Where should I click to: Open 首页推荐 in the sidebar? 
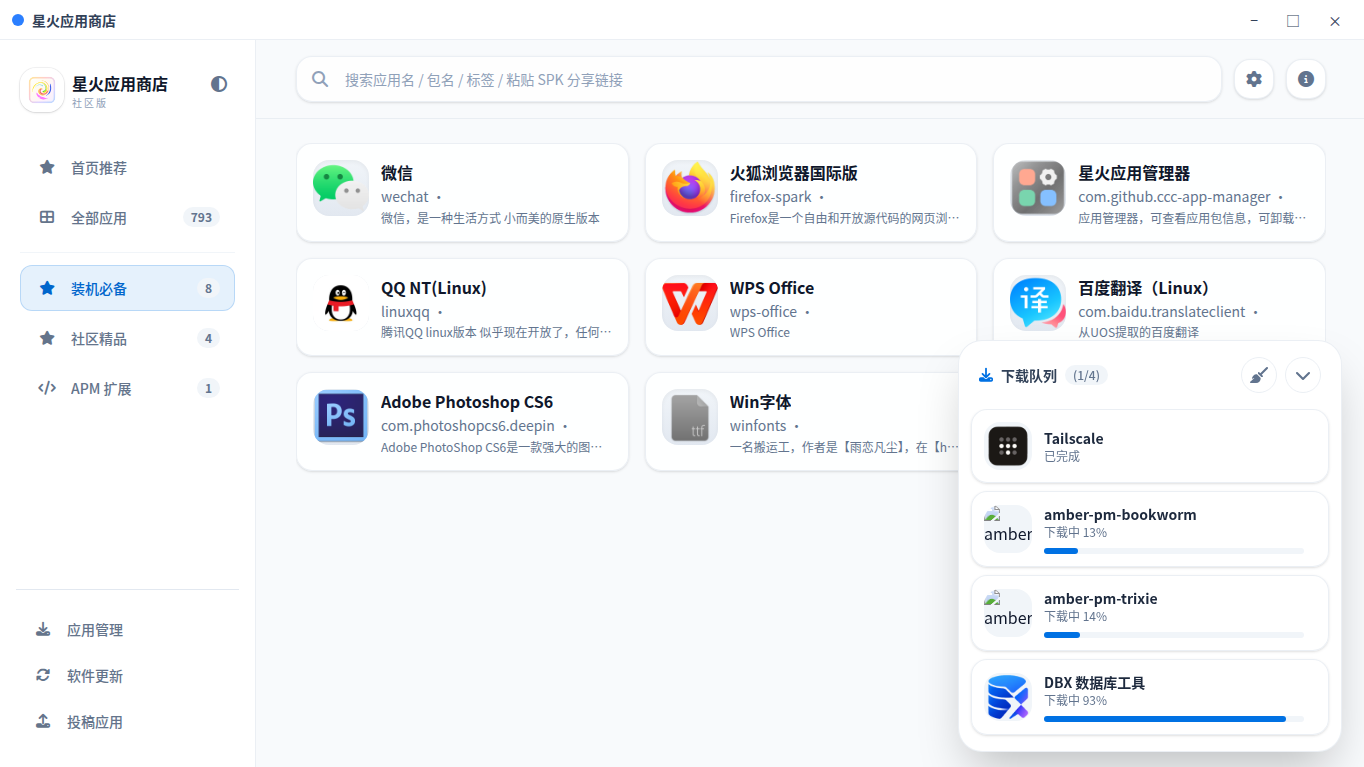click(x=128, y=168)
